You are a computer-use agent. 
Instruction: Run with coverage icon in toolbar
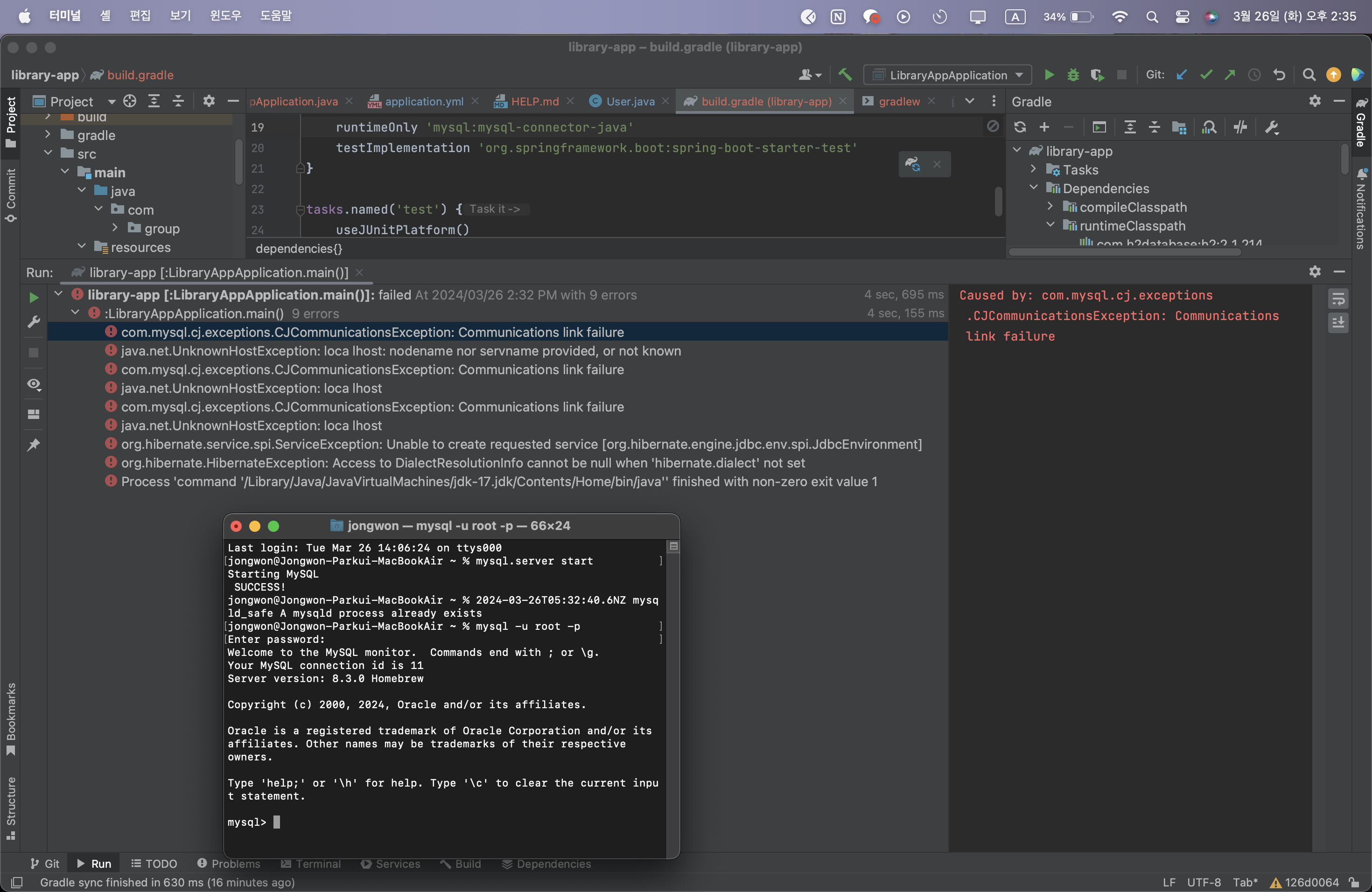1097,75
